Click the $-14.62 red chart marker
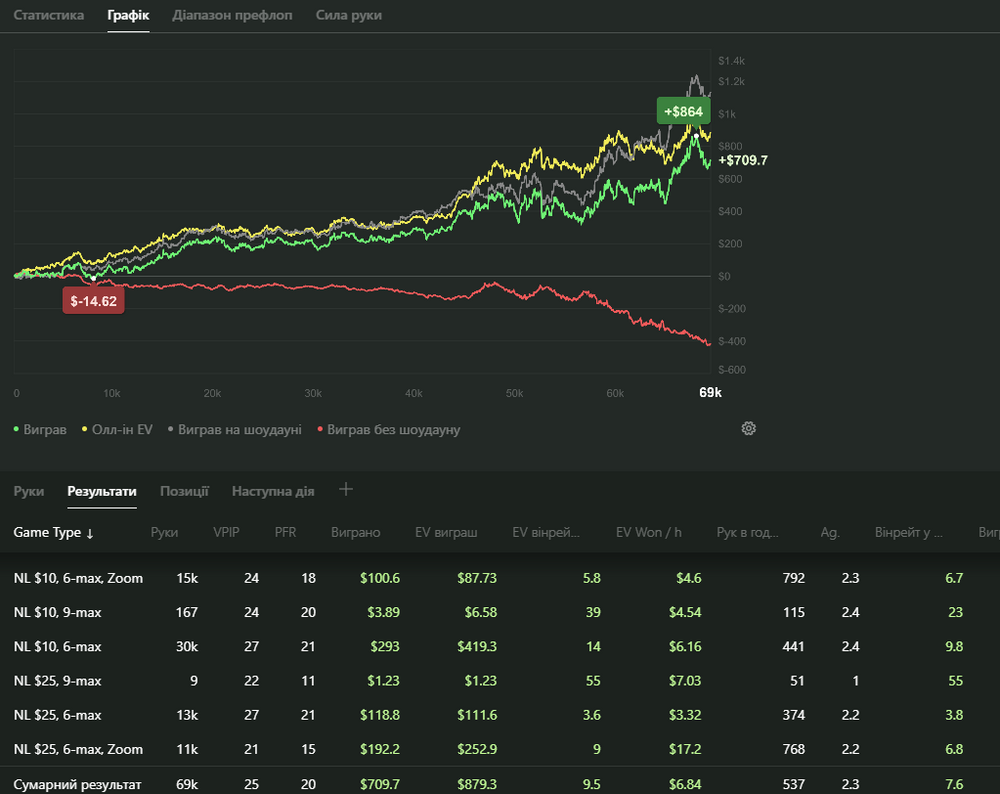The height and width of the screenshot is (794, 1000). 93,300
